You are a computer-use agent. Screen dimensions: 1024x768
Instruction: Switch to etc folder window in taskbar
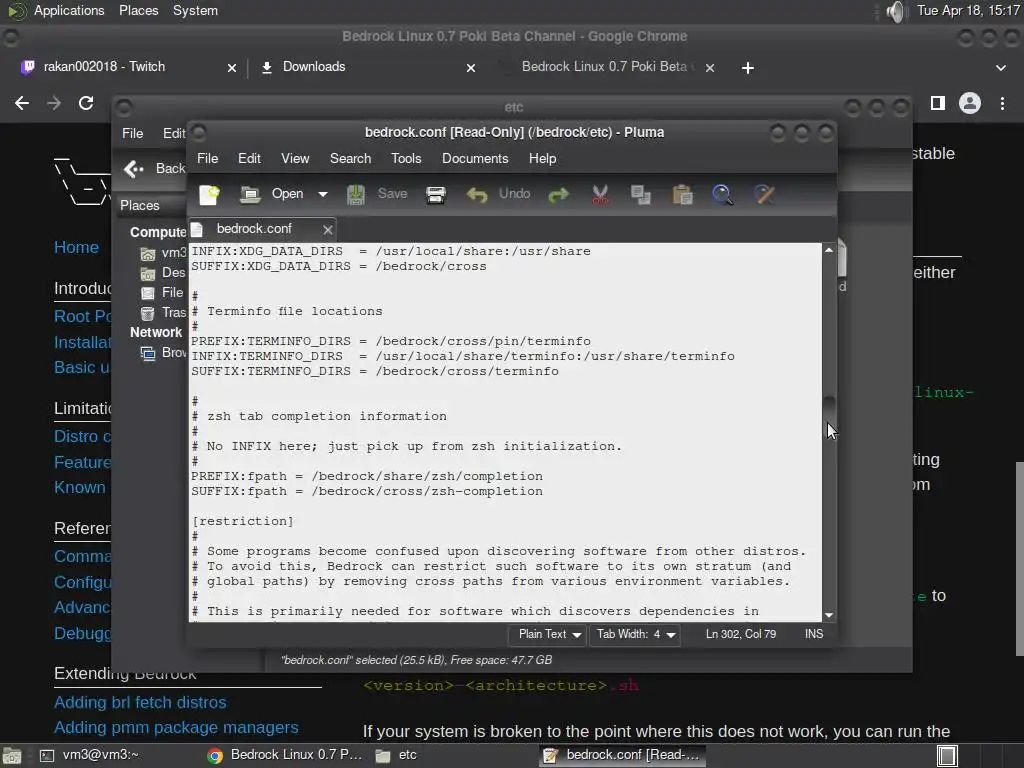point(397,755)
